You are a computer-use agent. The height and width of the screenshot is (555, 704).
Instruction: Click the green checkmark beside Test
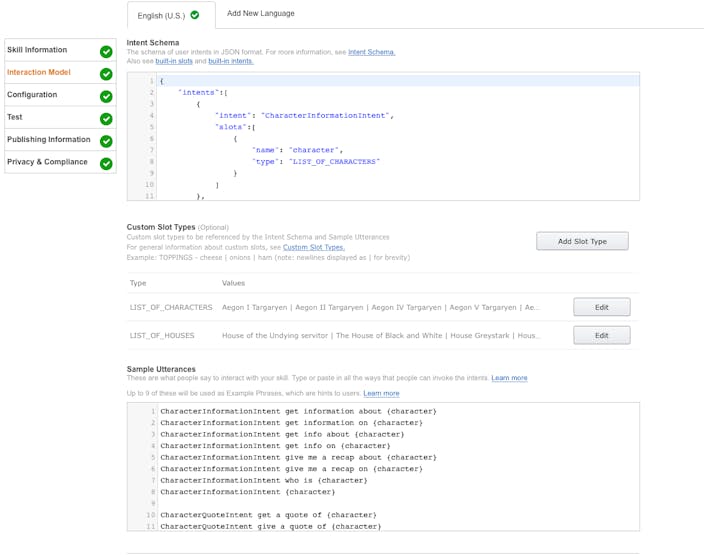click(106, 119)
